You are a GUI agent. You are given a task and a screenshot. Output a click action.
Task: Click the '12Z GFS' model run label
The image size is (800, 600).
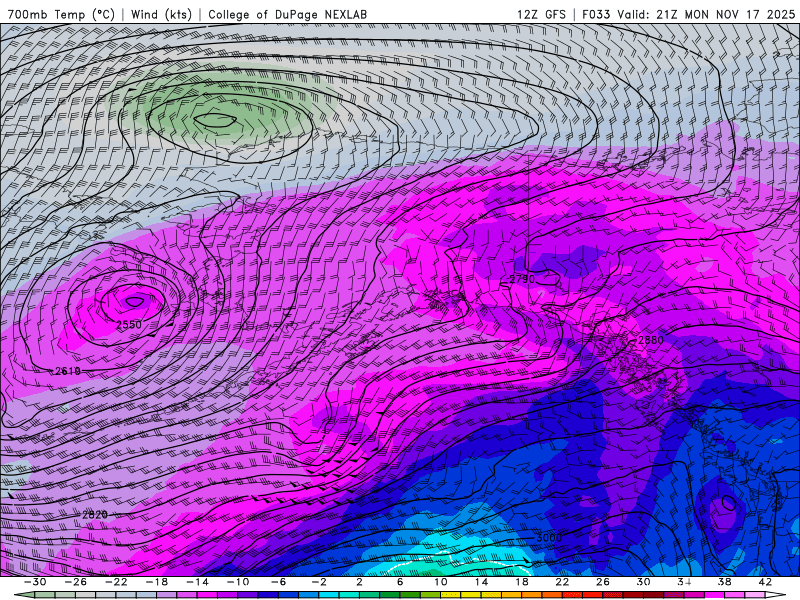(541, 14)
